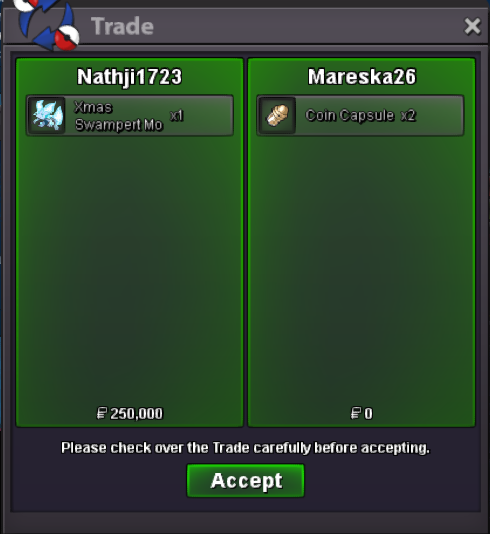The height and width of the screenshot is (534, 490).
Task: Click the Coin Capsule item icon
Action: (x=278, y=115)
